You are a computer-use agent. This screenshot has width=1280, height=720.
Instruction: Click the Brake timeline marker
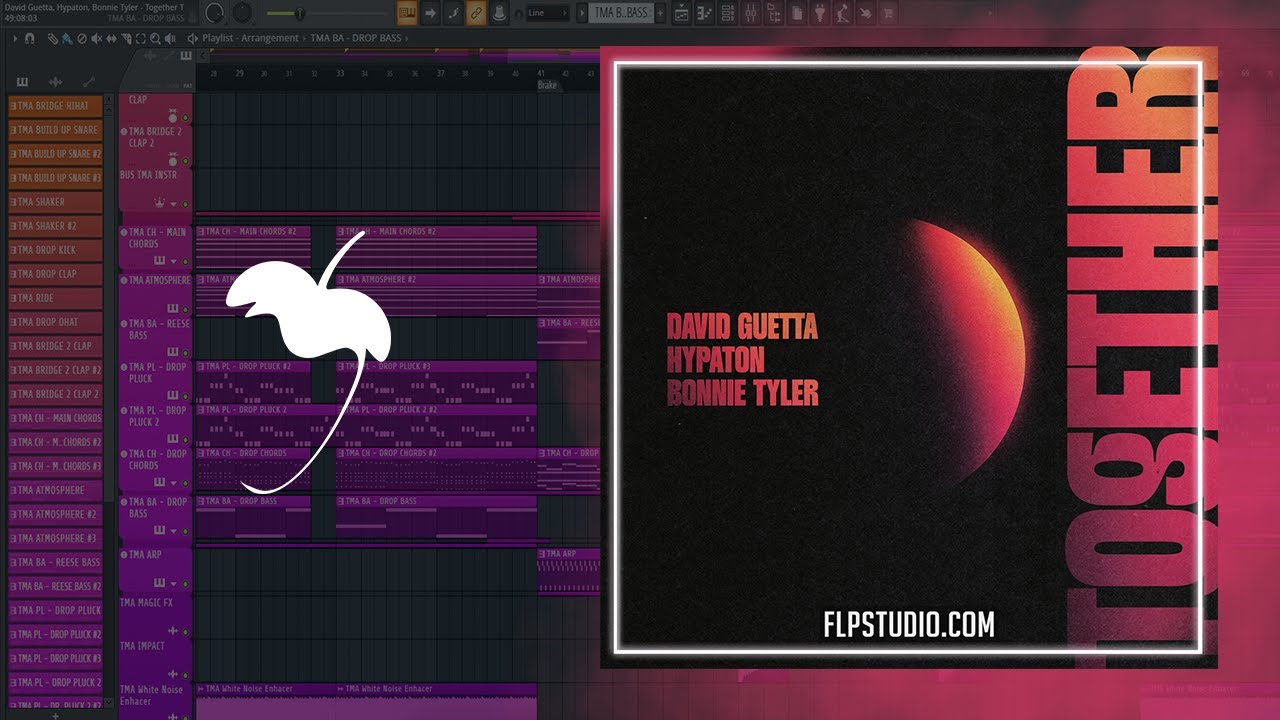coord(547,86)
